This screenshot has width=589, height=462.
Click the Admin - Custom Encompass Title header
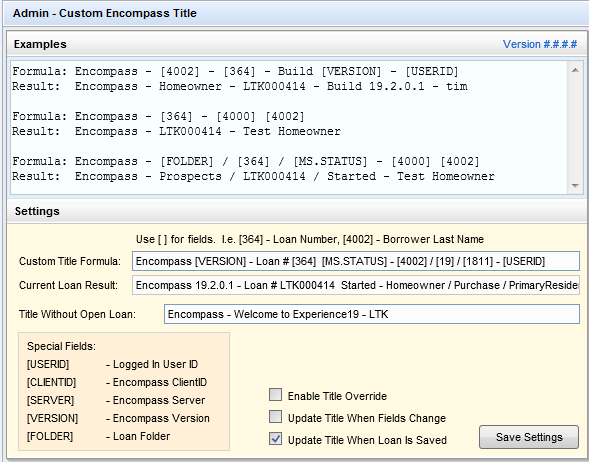(104, 13)
